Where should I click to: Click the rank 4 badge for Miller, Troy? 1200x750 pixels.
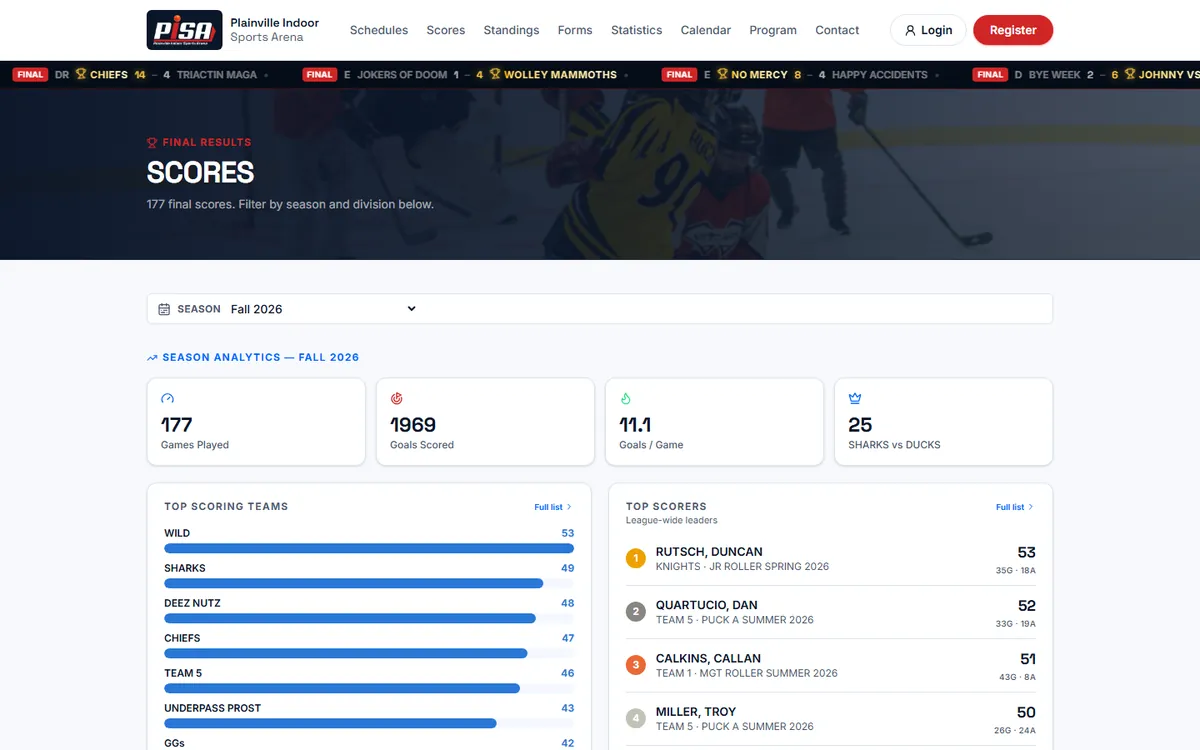point(635,718)
